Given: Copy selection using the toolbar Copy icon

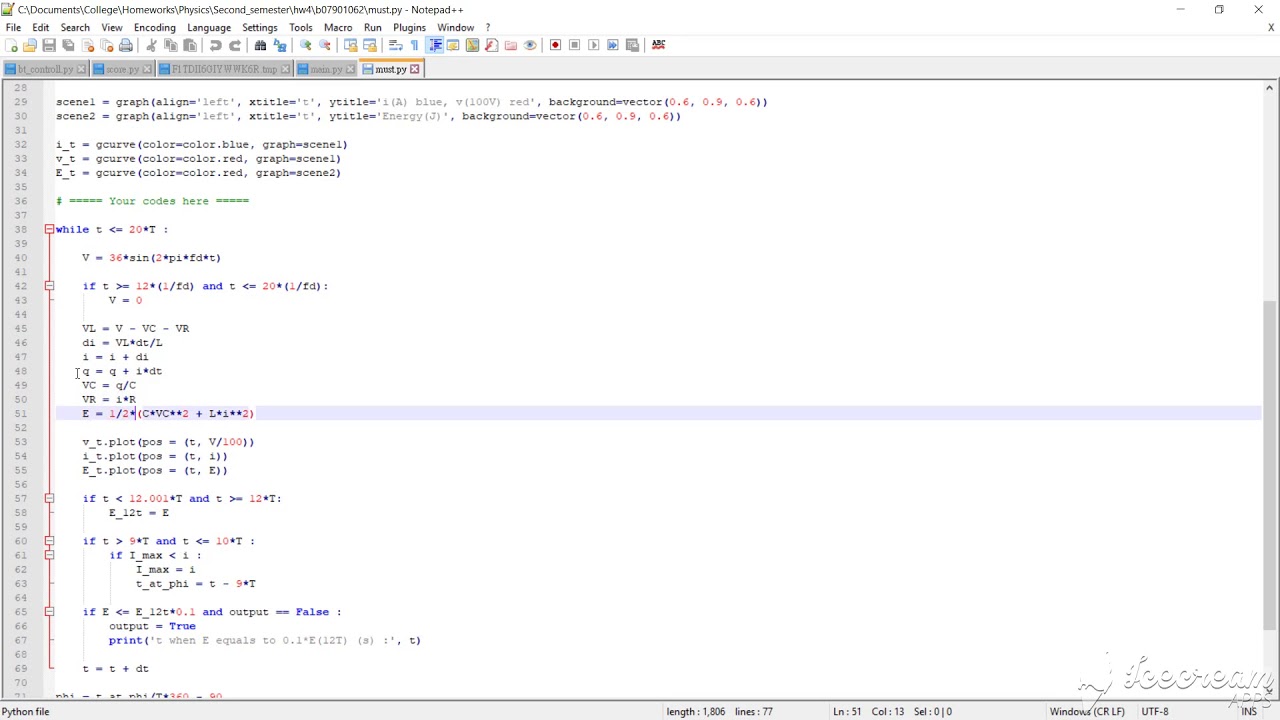Looking at the screenshot, I should click(x=171, y=45).
